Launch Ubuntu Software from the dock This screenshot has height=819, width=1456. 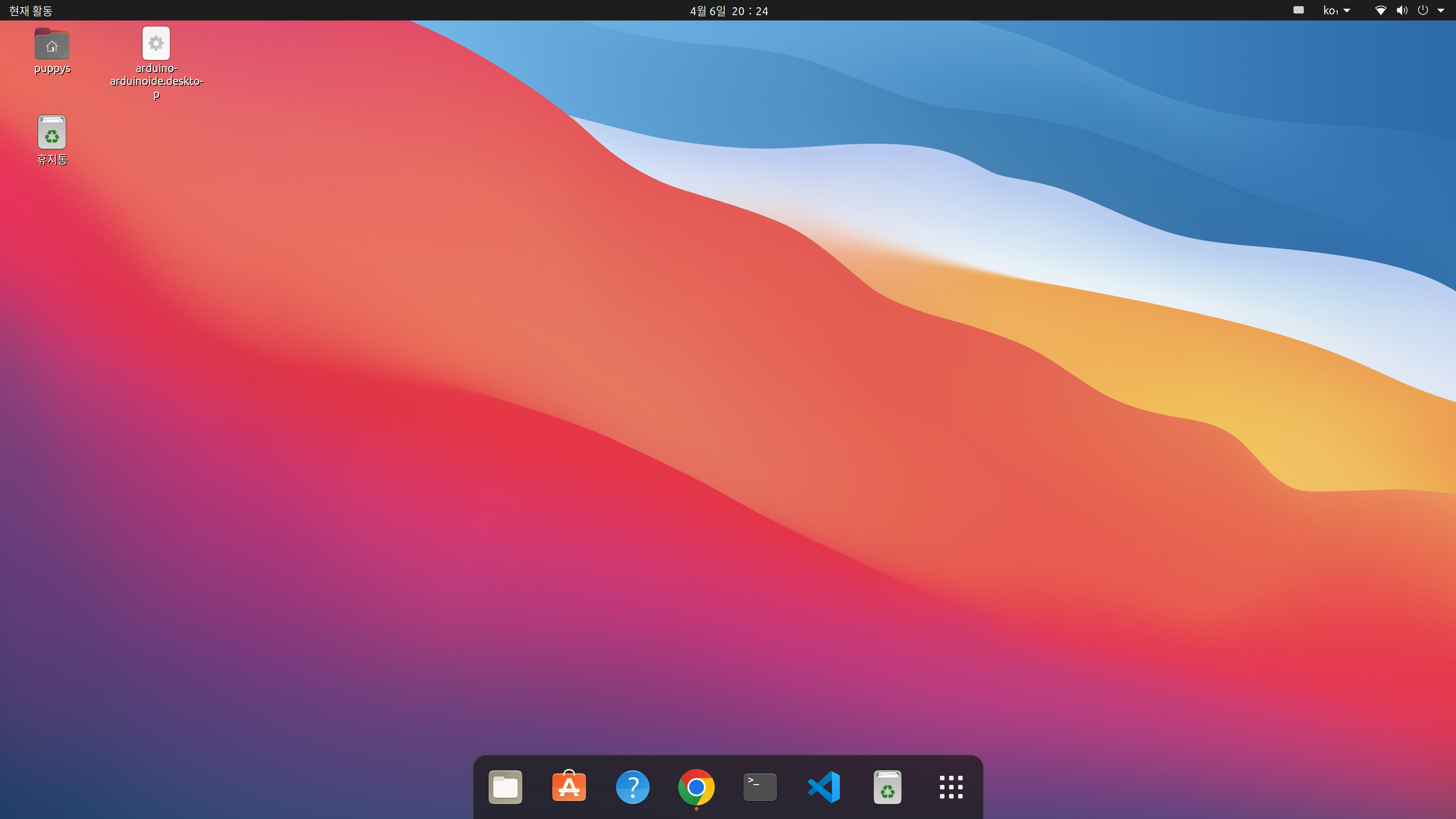point(569,786)
